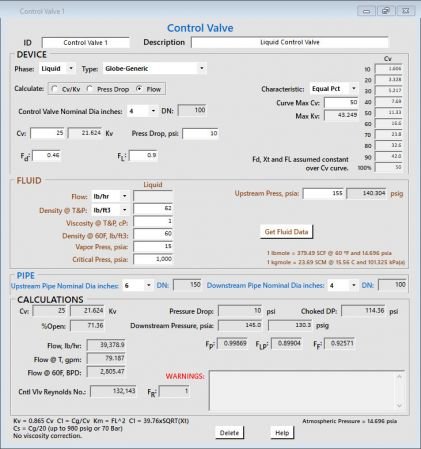This screenshot has width=421, height=449.
Task: Select the Flow calculate radio button
Action: coord(139,89)
